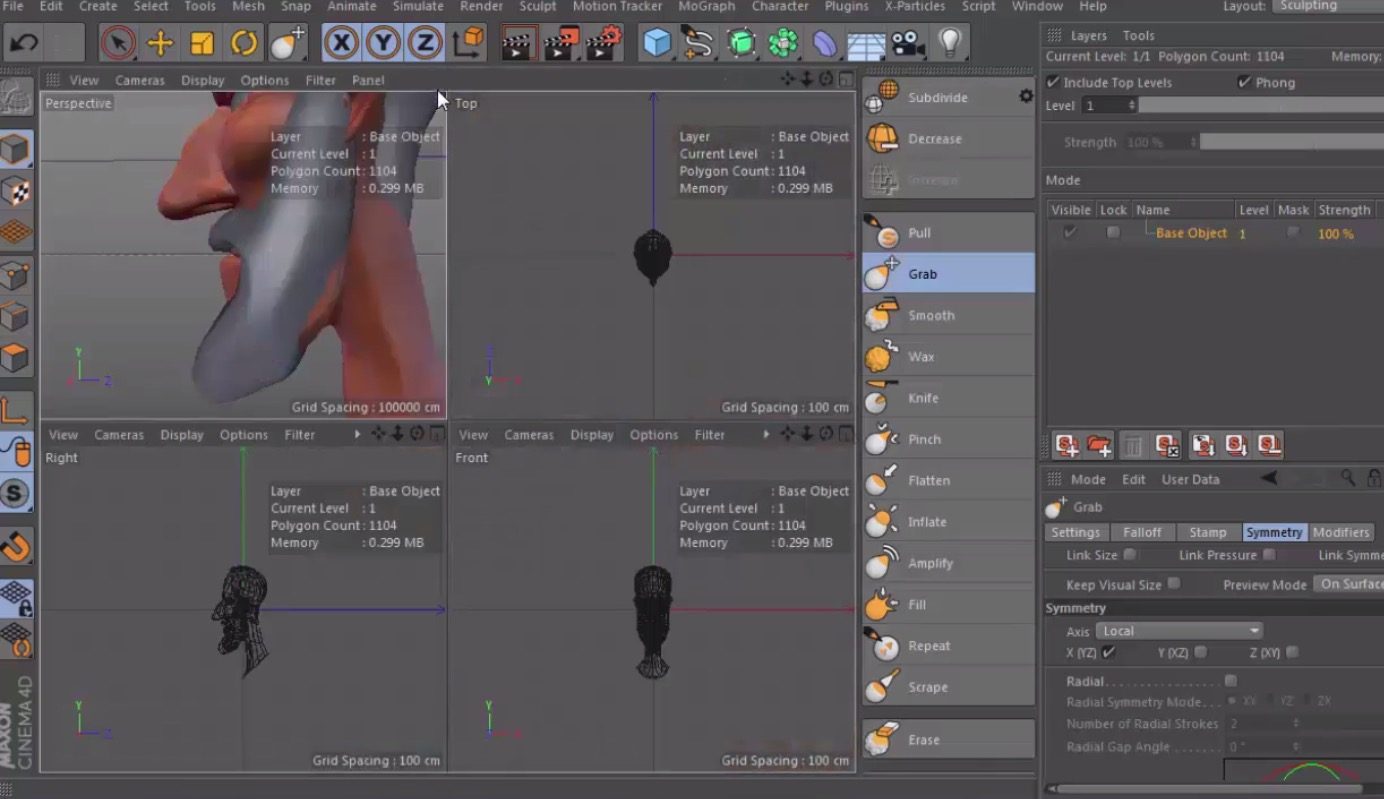Open the MoGraph menu
This screenshot has height=799, width=1384.
tap(706, 6)
